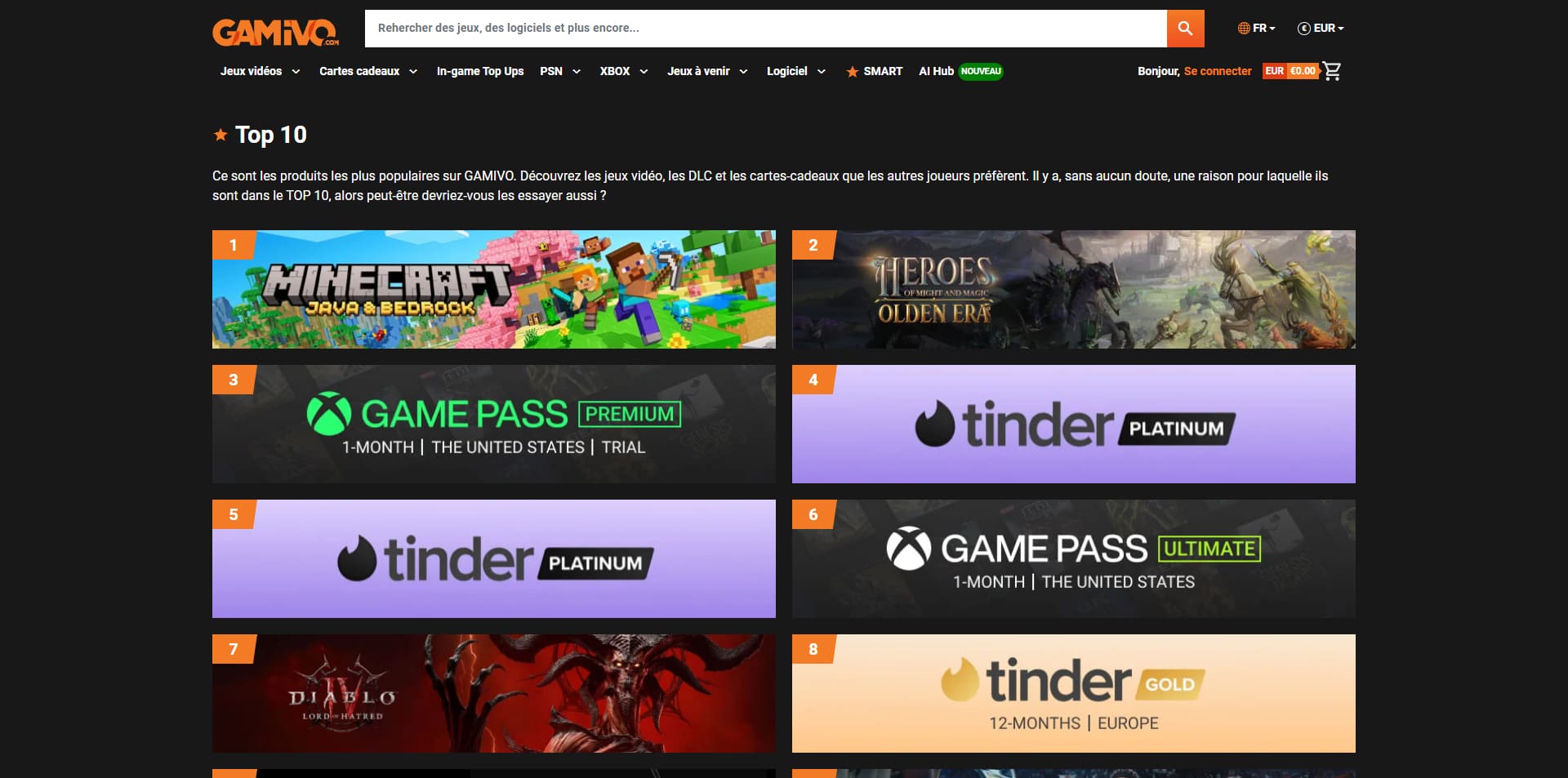This screenshot has height=778, width=1568.
Task: Expand the Jeux vidéos dropdown
Action: (x=260, y=71)
